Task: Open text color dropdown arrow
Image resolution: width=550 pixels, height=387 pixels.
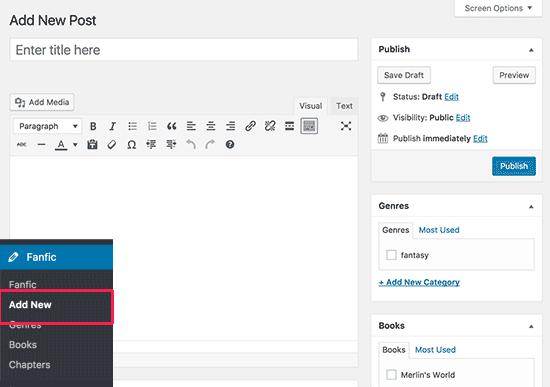Action: point(75,145)
